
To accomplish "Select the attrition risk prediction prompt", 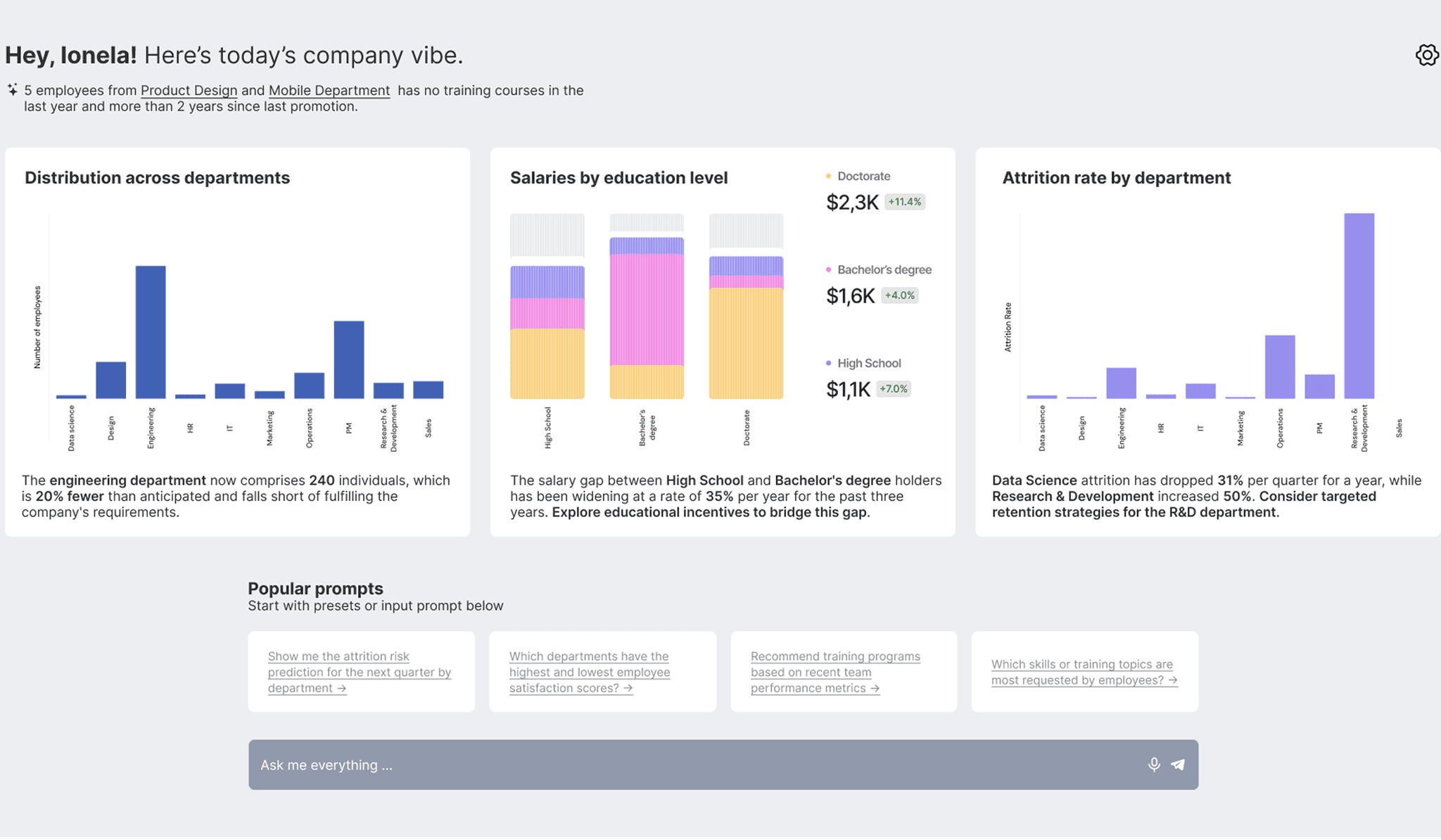I will click(x=360, y=672).
